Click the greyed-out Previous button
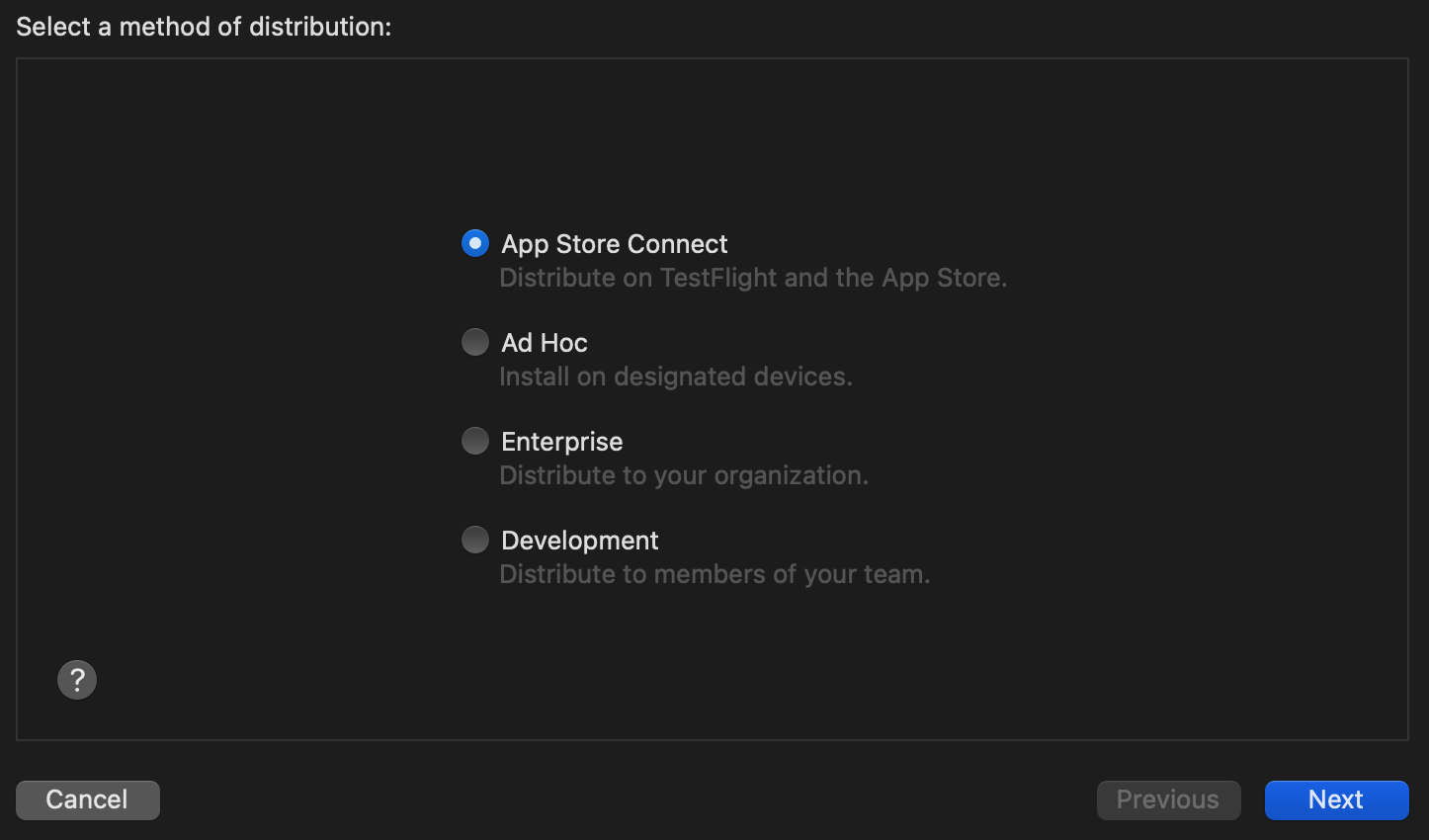 click(1168, 799)
